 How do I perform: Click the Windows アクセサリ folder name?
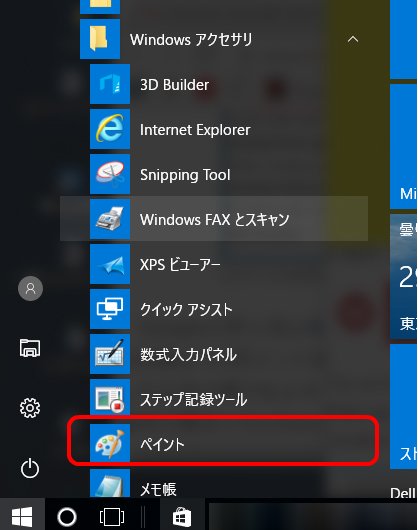point(191,40)
